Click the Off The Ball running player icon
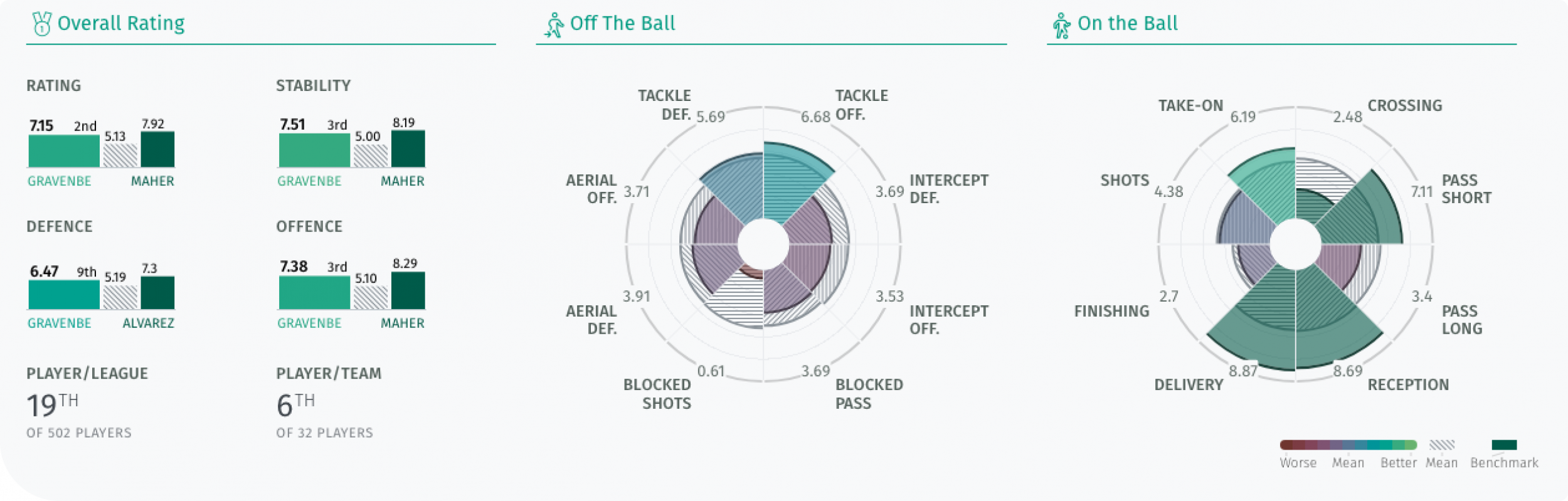 point(554,25)
